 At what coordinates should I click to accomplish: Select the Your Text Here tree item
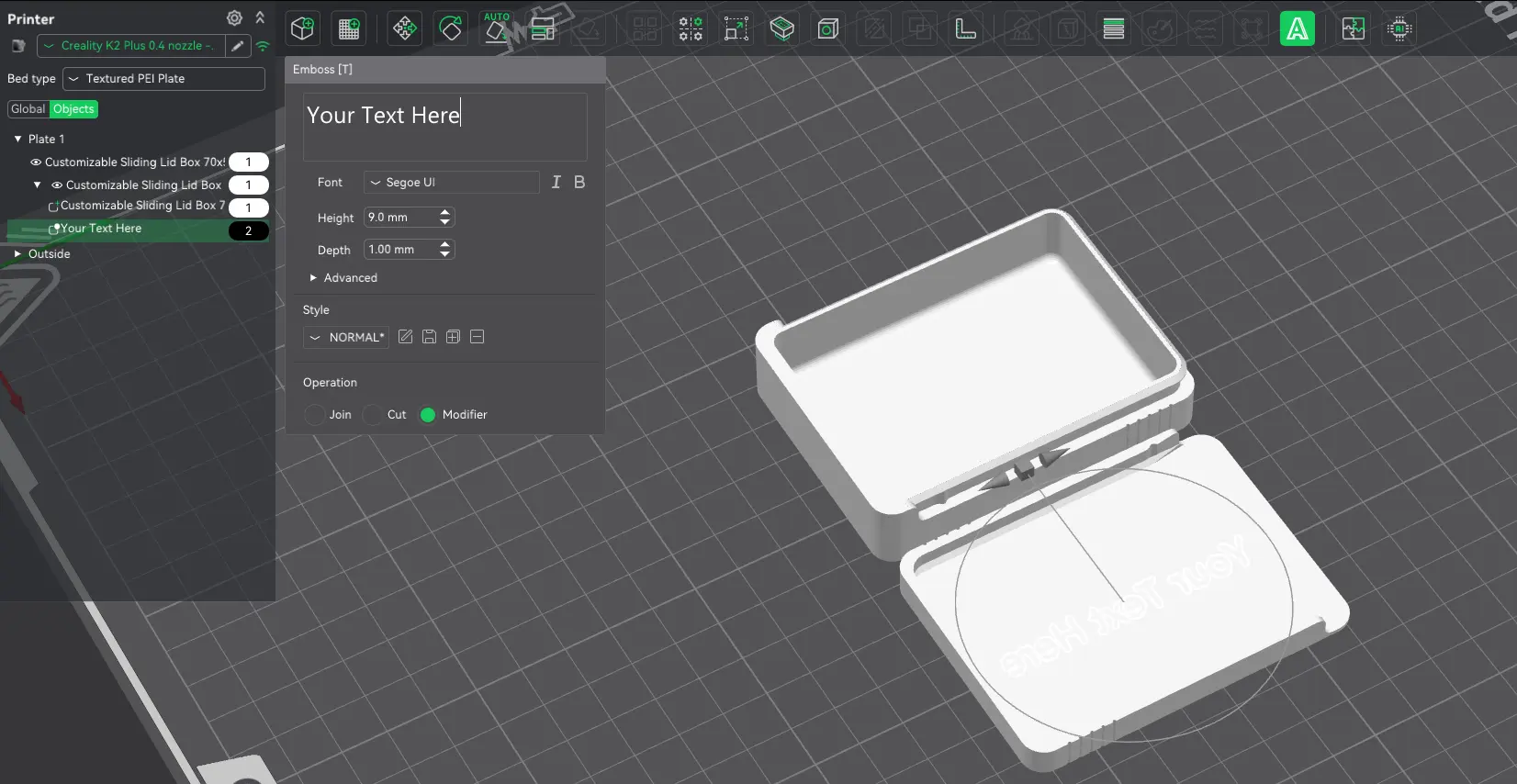coord(101,229)
